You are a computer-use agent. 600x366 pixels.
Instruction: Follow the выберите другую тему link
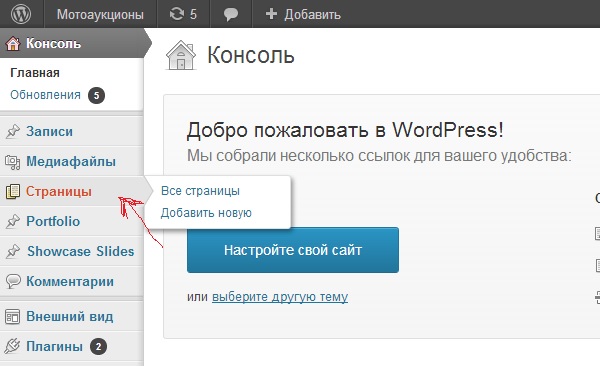pos(280,297)
